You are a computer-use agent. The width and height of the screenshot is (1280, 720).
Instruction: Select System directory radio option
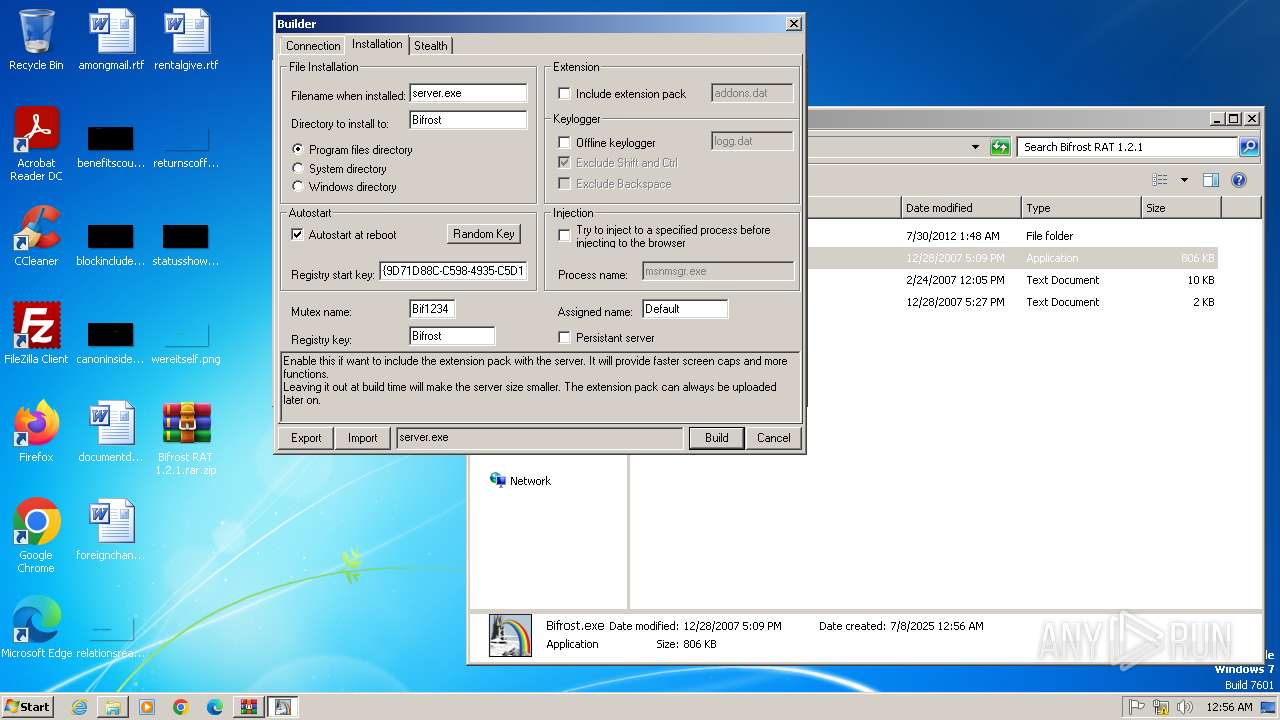click(x=298, y=169)
